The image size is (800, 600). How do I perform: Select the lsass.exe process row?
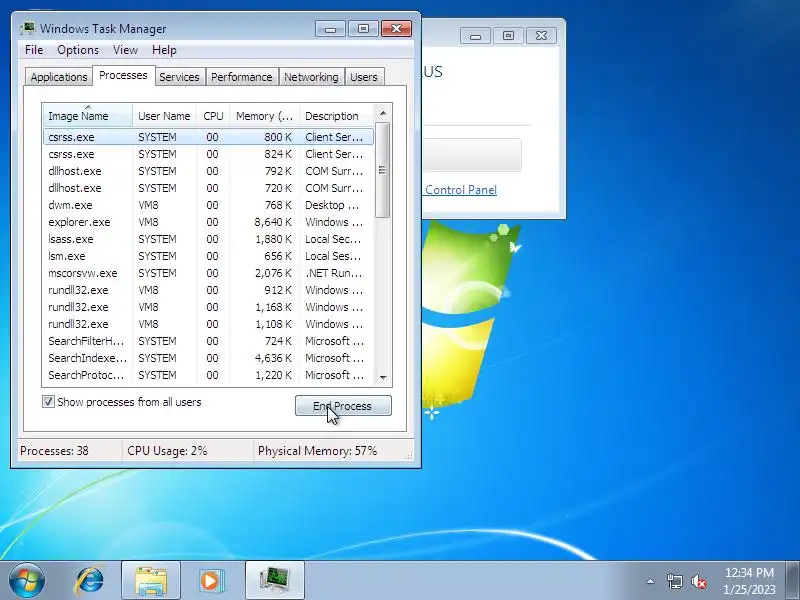[x=208, y=239]
